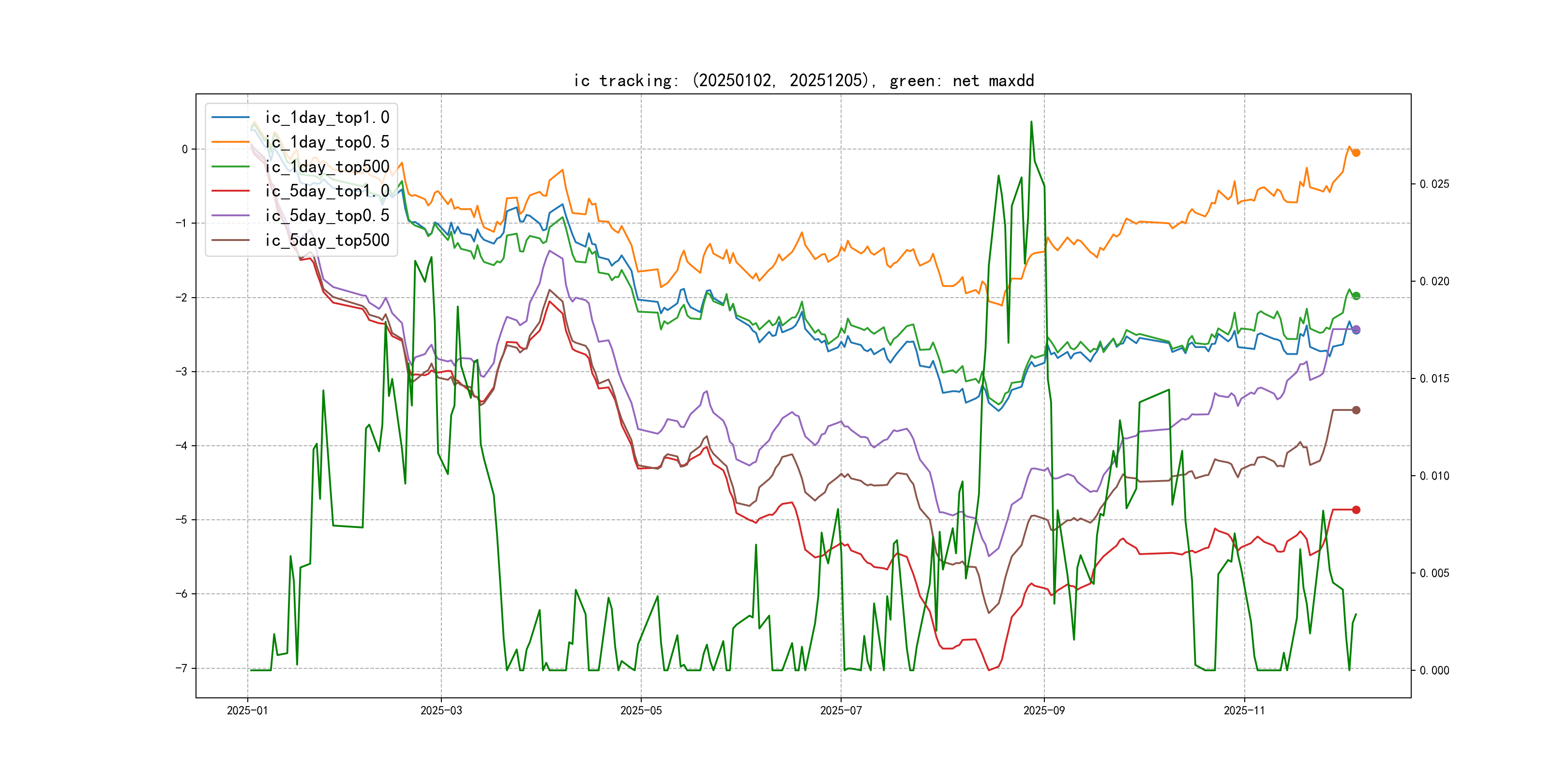Image resolution: width=1568 pixels, height=784 pixels.
Task: Select the ic_5day_top500 legend label text
Action: (x=327, y=241)
